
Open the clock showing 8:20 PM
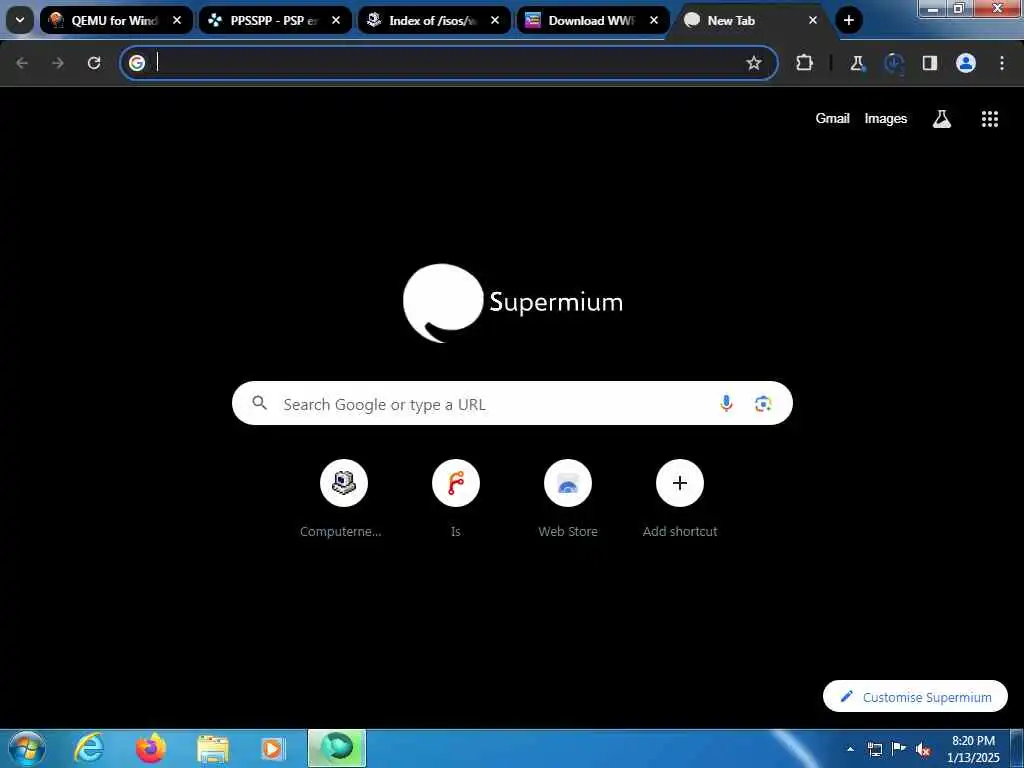pyautogui.click(x=972, y=749)
